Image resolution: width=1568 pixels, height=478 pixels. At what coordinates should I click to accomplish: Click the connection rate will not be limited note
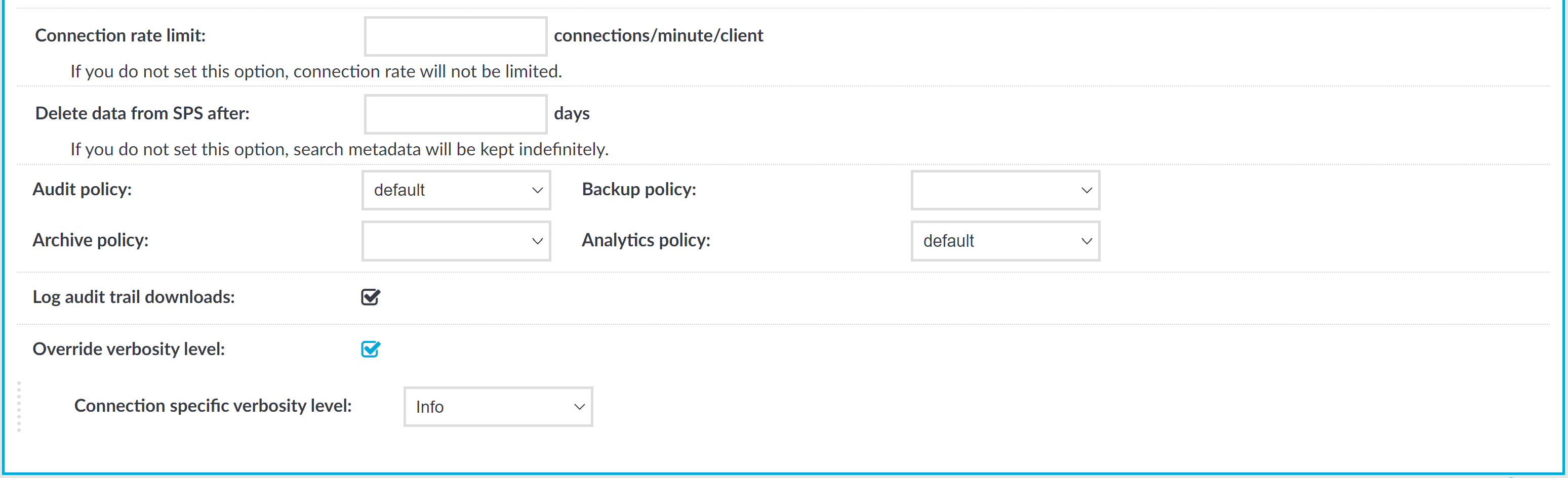tap(316, 72)
